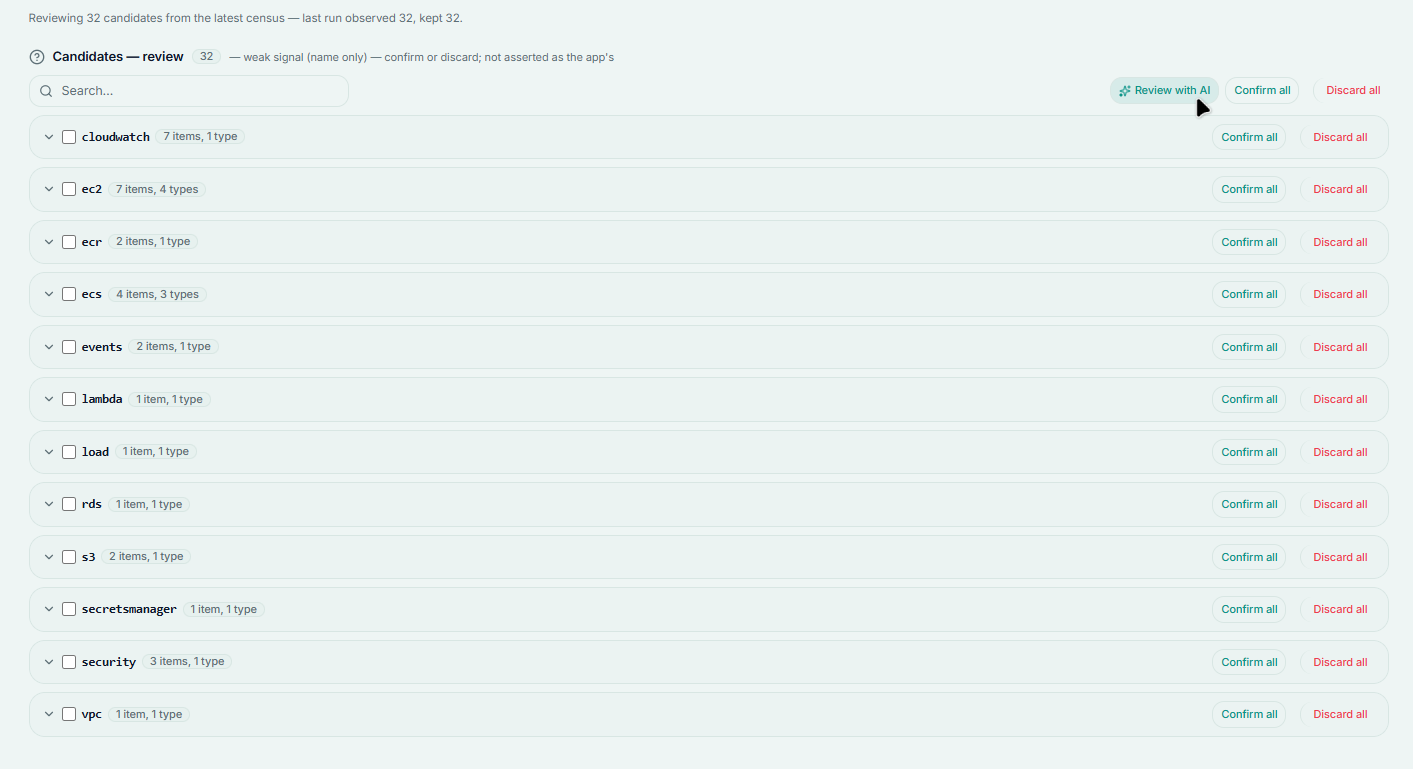Click the search magnifier icon

click(x=46, y=91)
